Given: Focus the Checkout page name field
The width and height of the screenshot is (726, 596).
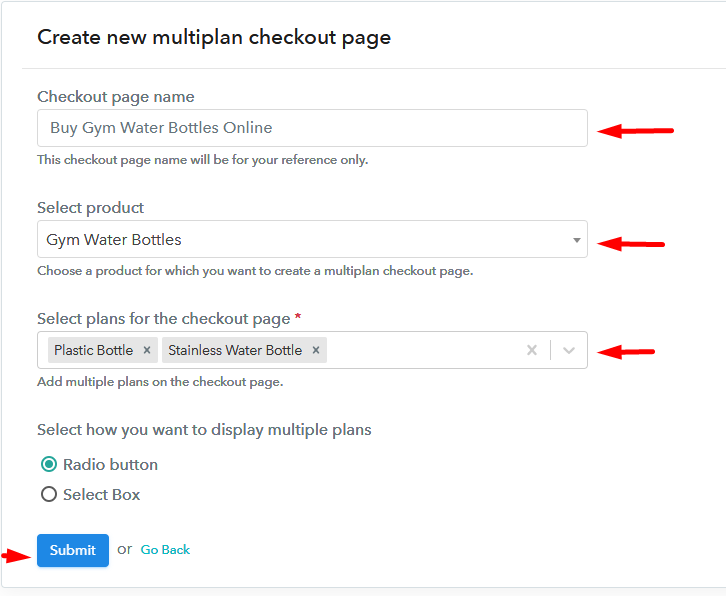Looking at the screenshot, I should point(312,128).
